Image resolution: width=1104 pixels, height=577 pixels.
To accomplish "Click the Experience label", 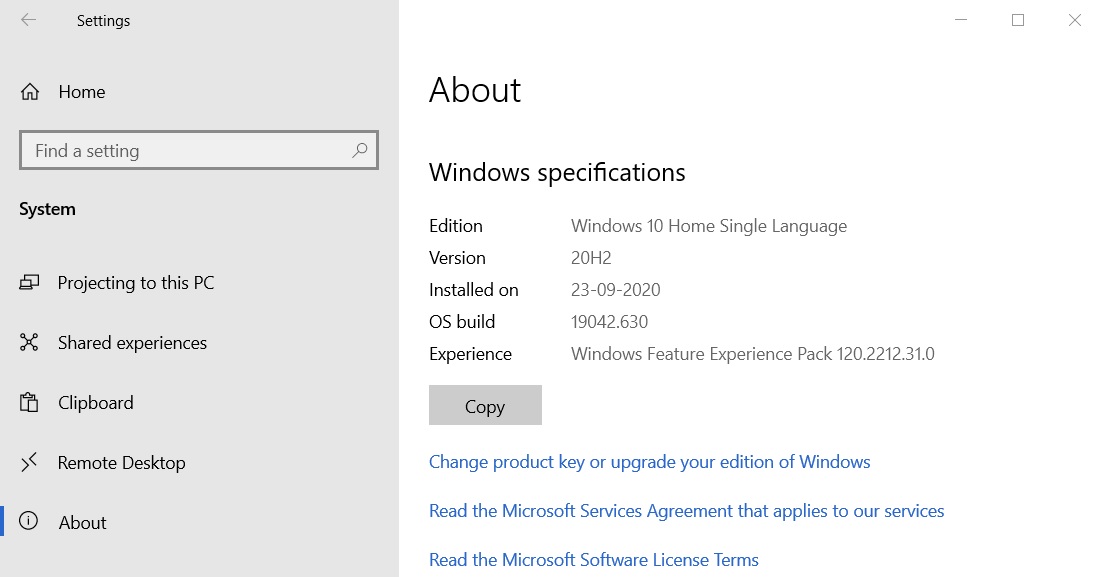I will point(470,354).
